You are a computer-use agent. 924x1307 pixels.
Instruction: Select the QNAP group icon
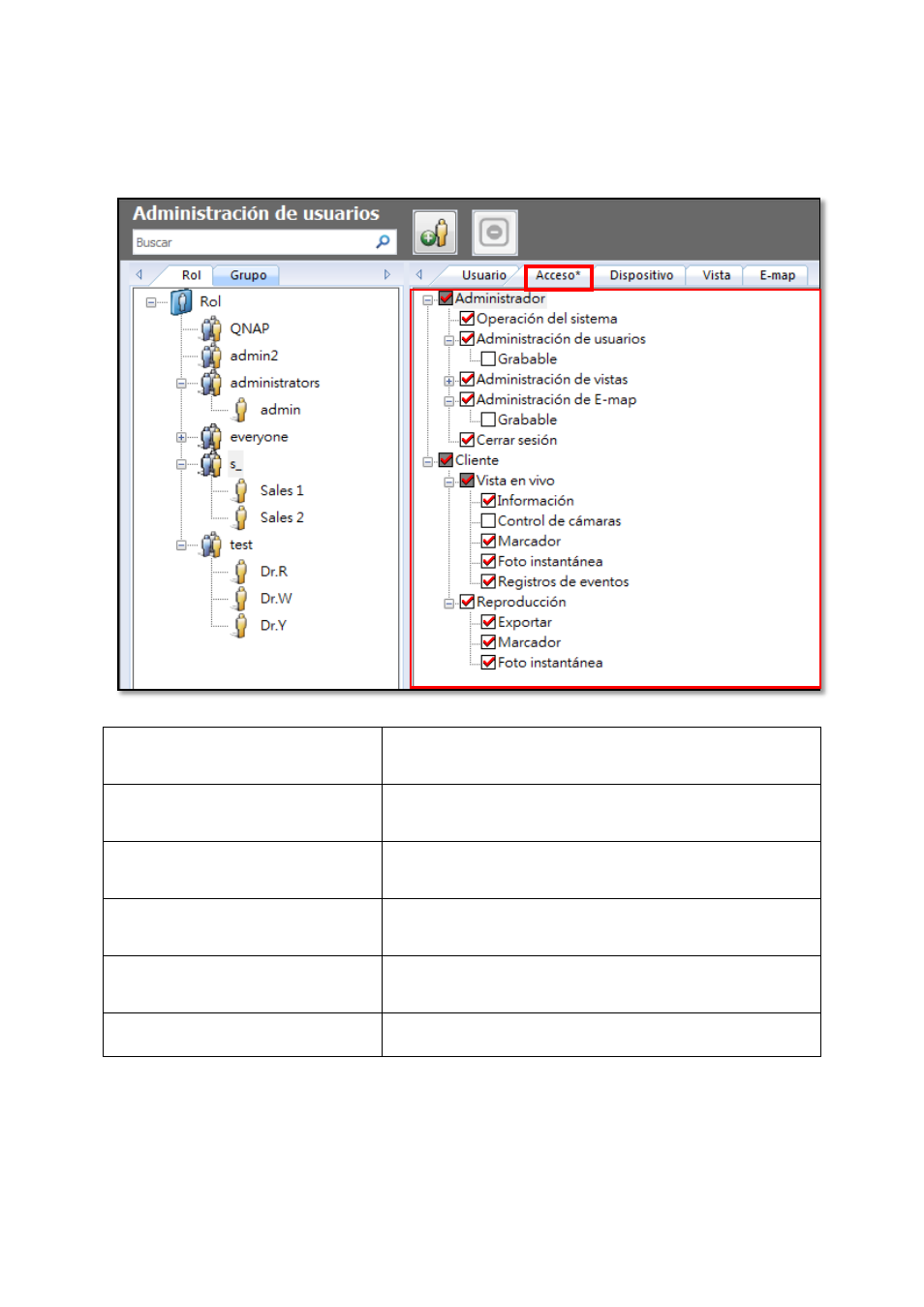point(211,328)
